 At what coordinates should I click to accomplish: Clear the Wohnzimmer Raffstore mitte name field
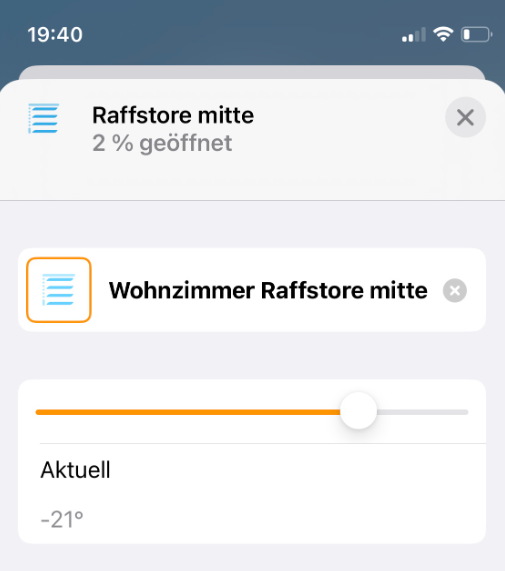(x=454, y=291)
